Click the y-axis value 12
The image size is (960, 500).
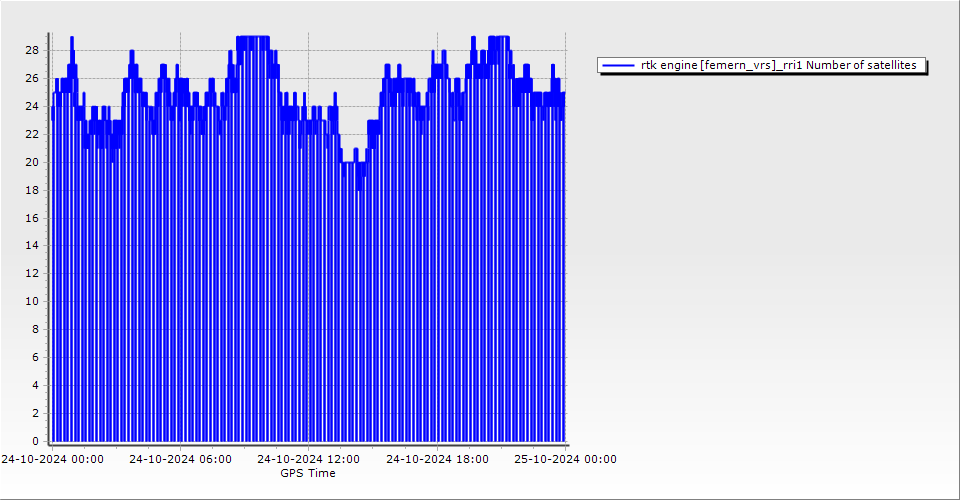[32, 273]
